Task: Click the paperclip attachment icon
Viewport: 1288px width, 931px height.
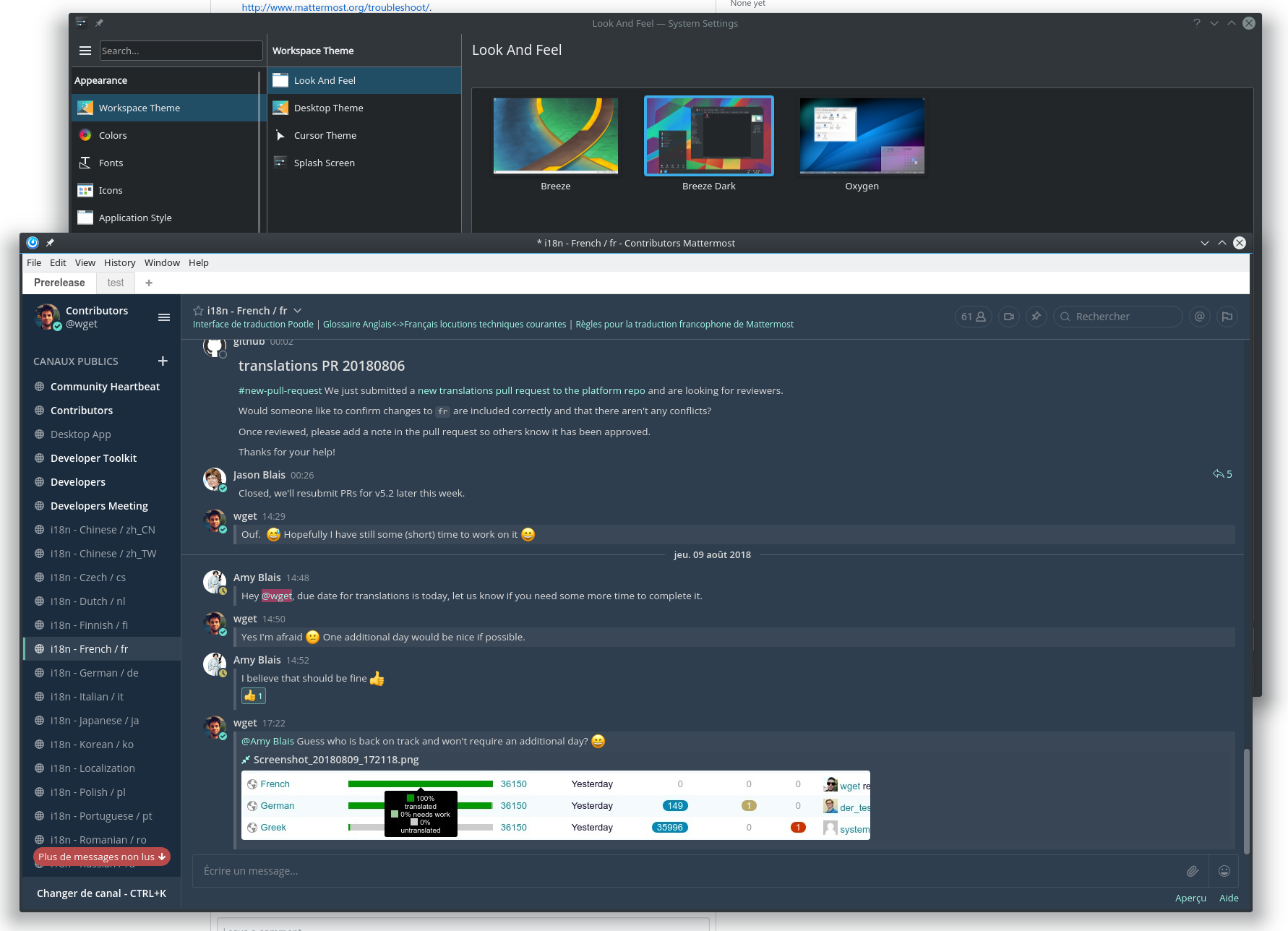Action: pos(1193,870)
